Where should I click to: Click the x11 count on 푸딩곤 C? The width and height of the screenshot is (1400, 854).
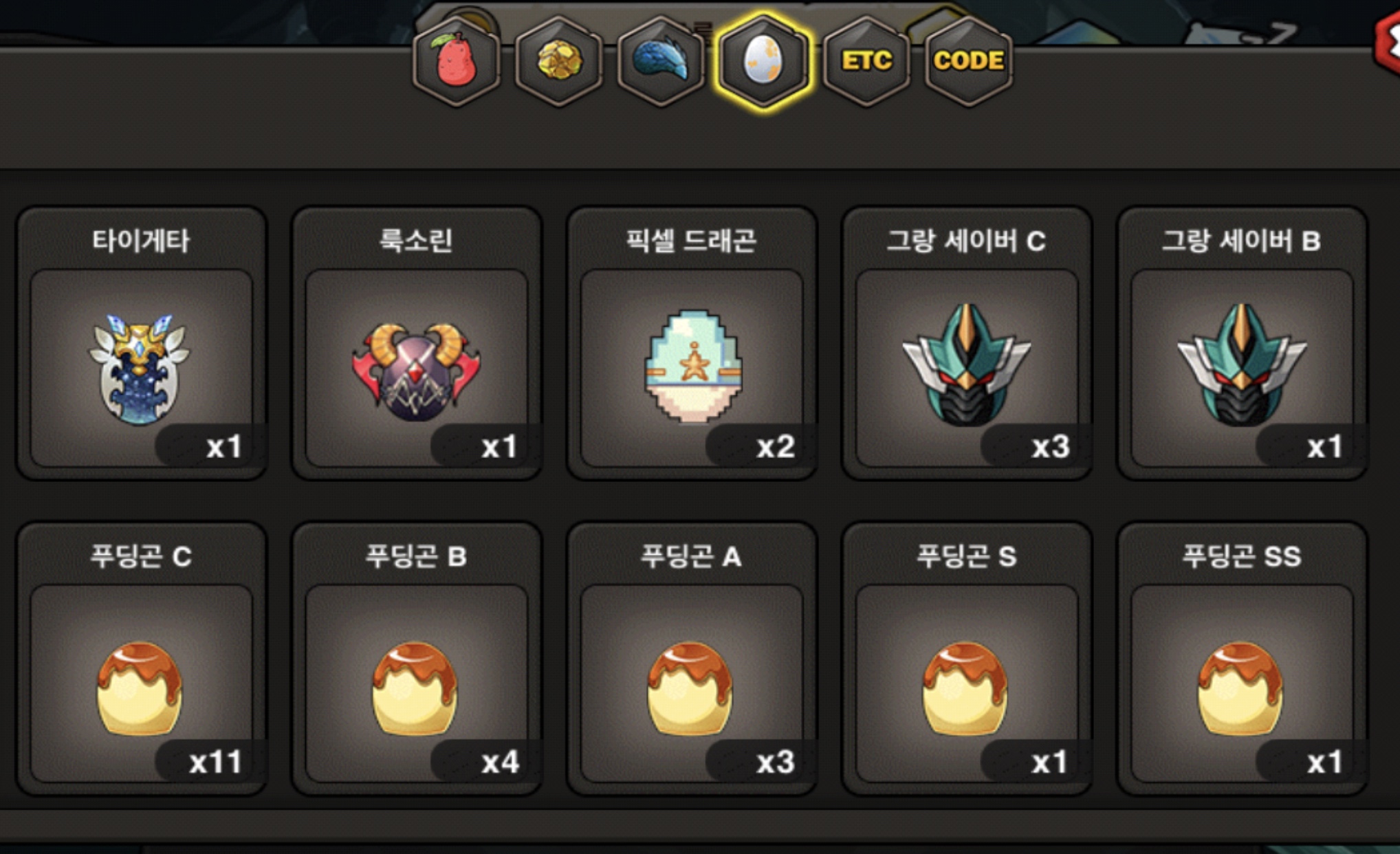(215, 762)
